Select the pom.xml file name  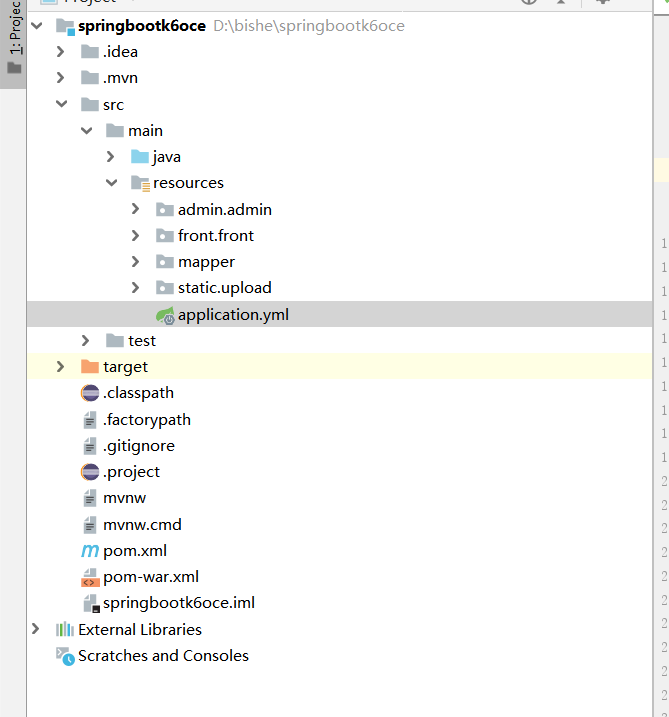click(135, 551)
